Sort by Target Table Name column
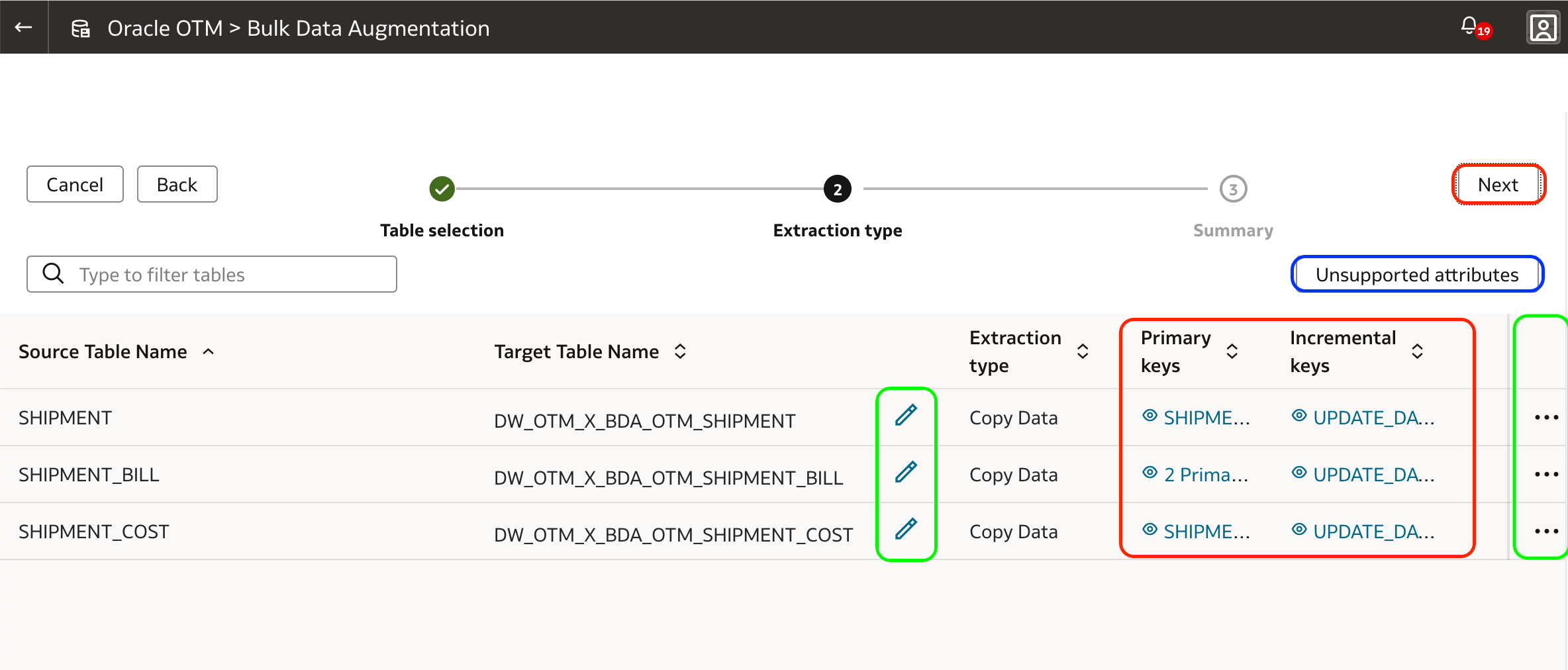This screenshot has height=670, width=1568. click(680, 352)
